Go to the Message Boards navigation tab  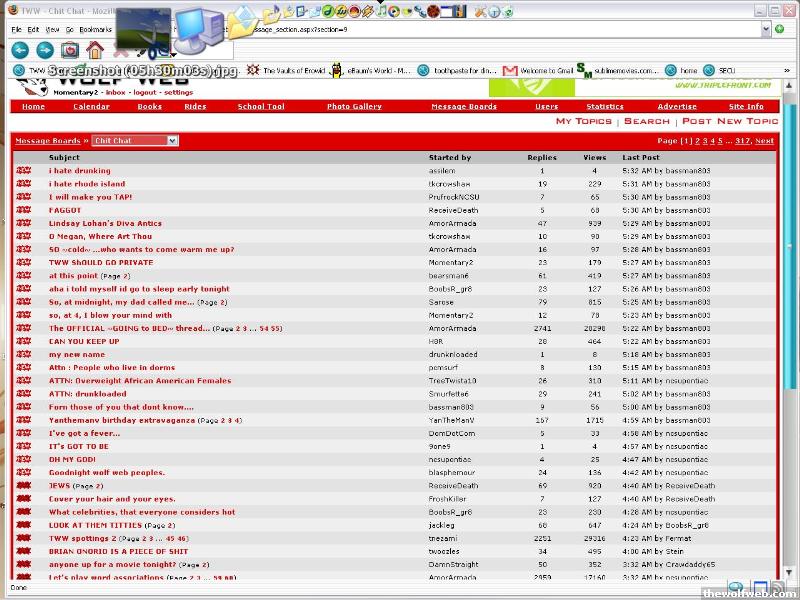click(x=463, y=106)
